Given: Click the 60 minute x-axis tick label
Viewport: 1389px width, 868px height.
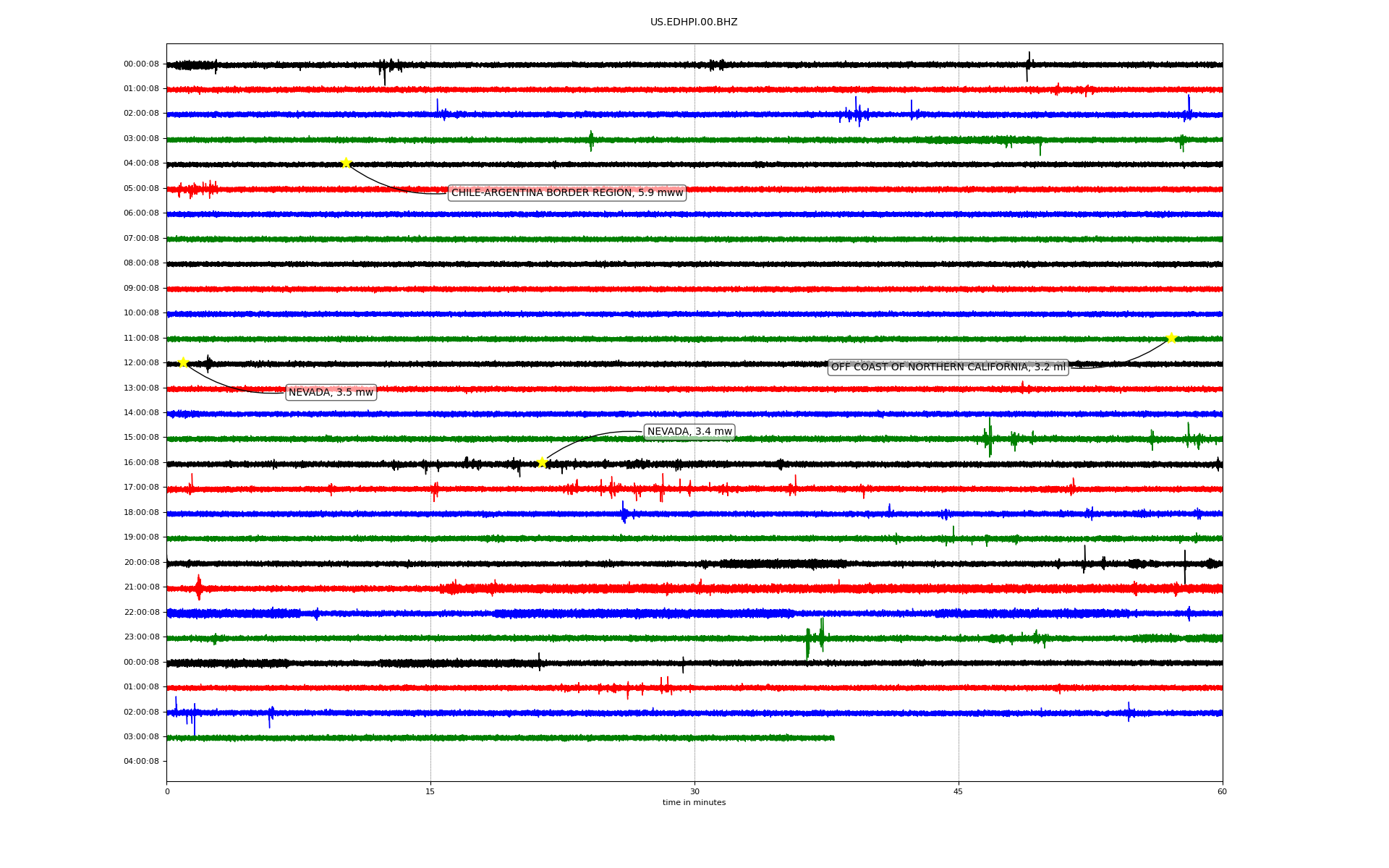Looking at the screenshot, I should [x=1221, y=791].
